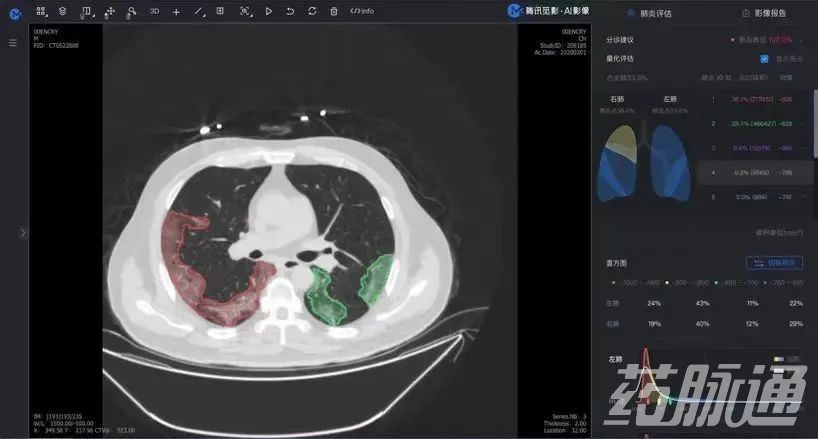
Task: Switch to 肺炎评估 tab
Action: [x=649, y=13]
